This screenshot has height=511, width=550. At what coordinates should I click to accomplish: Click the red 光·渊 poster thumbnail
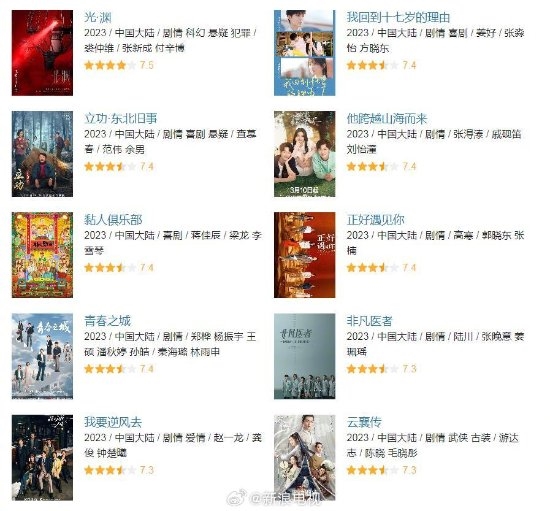pyautogui.click(x=42, y=53)
